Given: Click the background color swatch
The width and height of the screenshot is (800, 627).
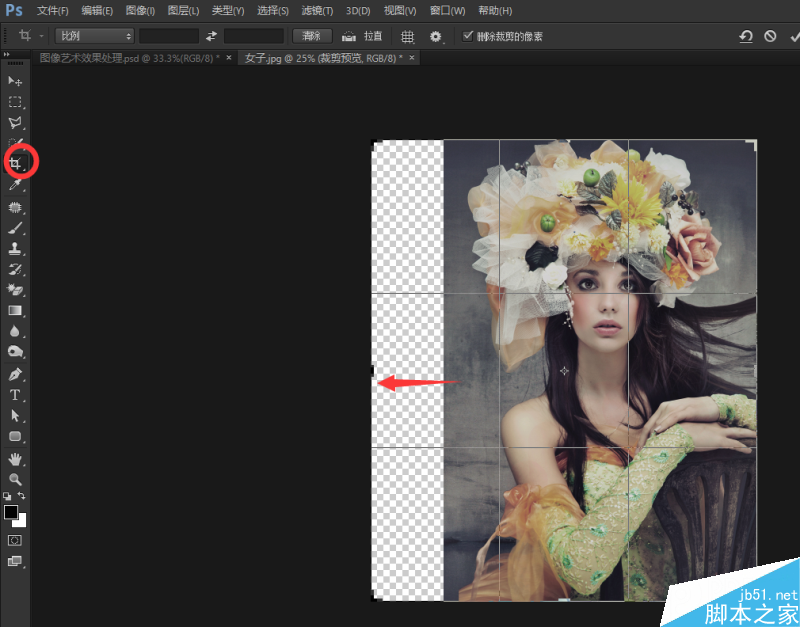Looking at the screenshot, I should pos(21,521).
